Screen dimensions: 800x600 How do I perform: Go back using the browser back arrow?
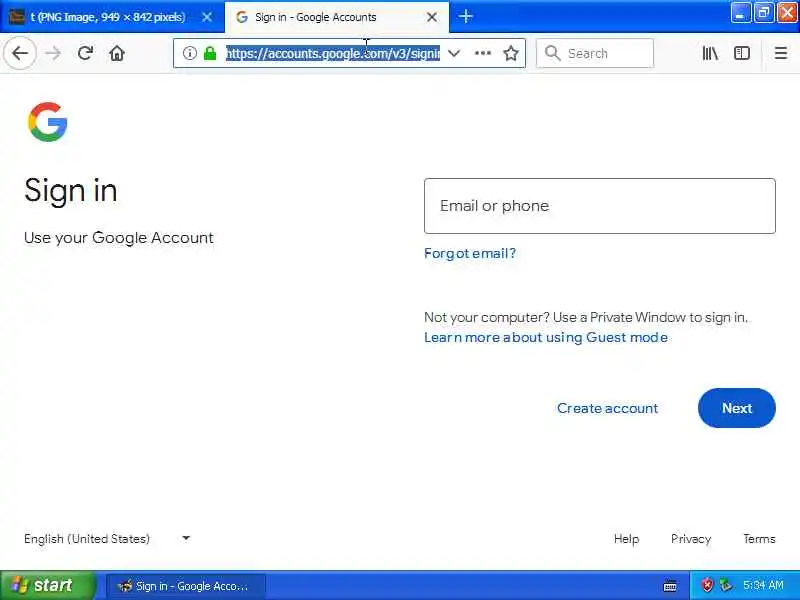pos(20,53)
